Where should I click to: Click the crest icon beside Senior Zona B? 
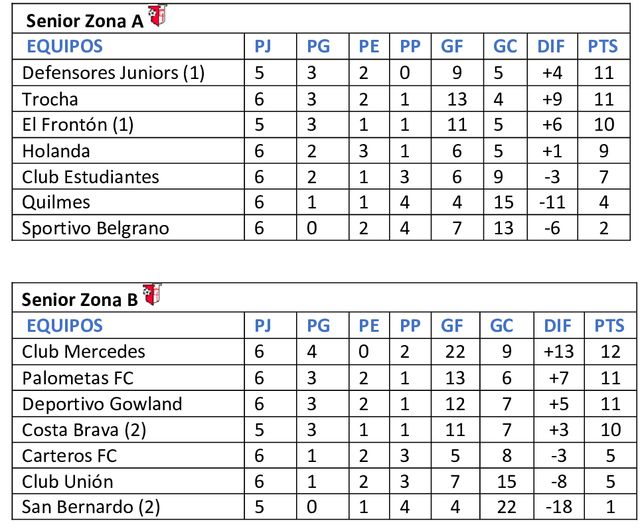pos(152,296)
